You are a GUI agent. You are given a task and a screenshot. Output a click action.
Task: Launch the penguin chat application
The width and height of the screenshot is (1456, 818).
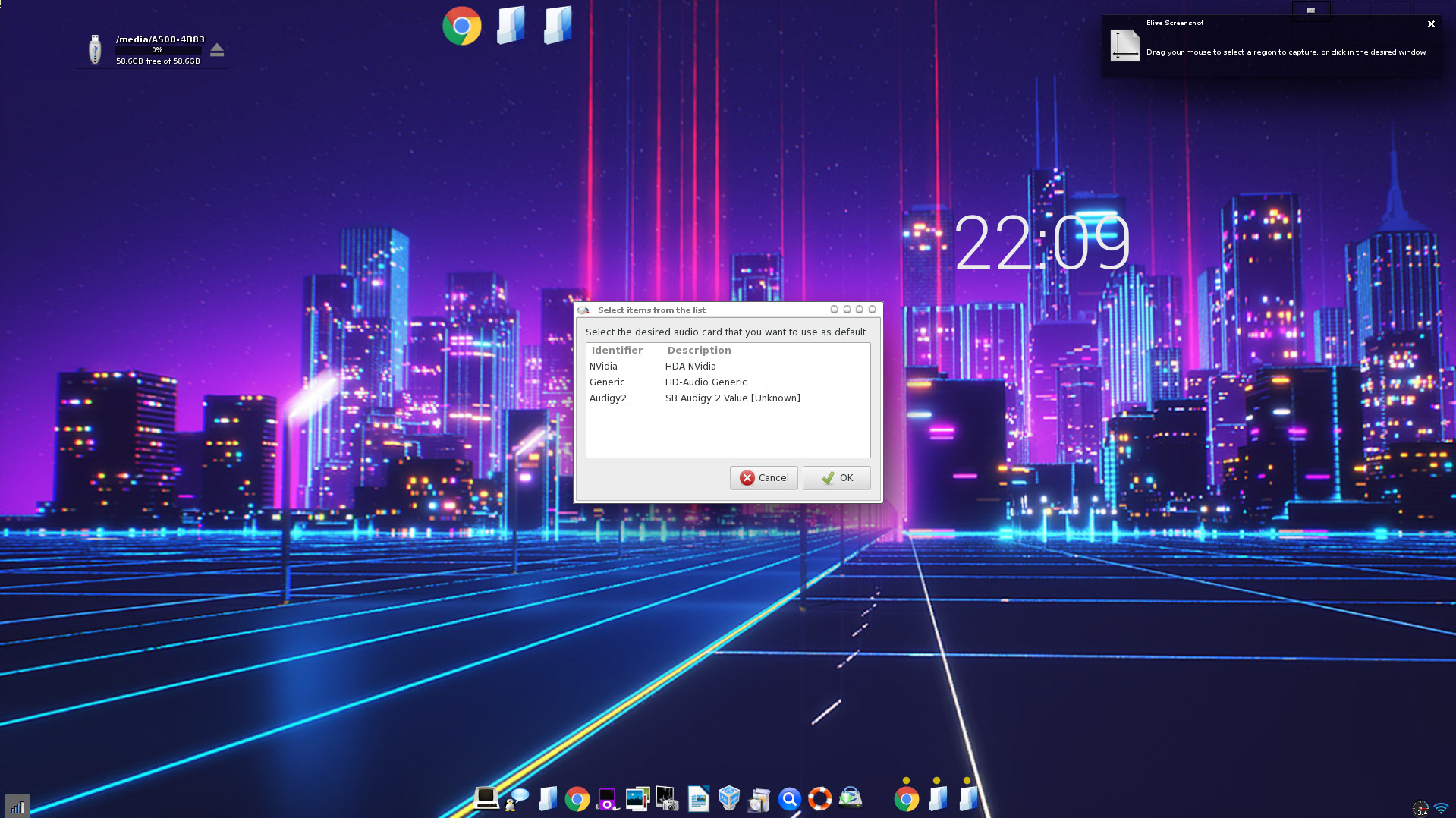point(517,799)
